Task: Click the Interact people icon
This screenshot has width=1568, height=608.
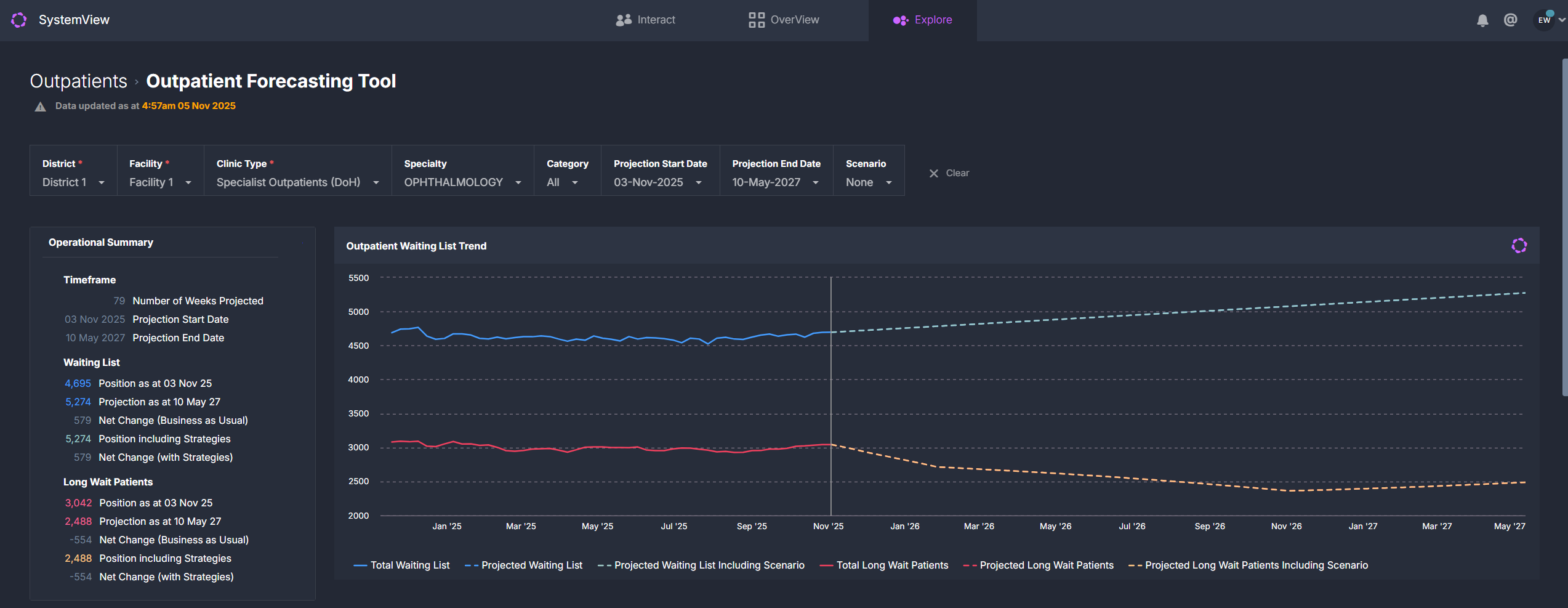Action: [x=624, y=20]
